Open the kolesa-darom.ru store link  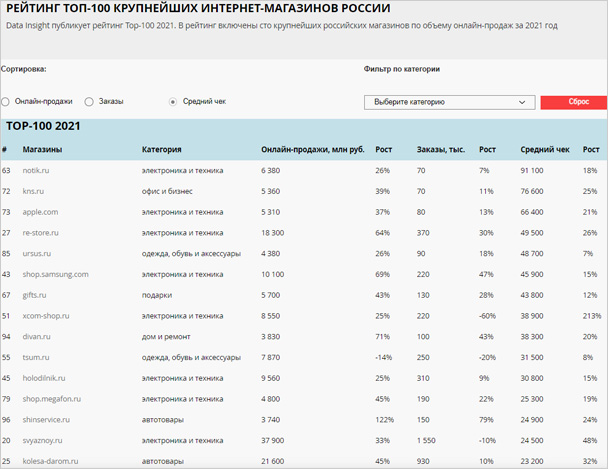coord(50,461)
